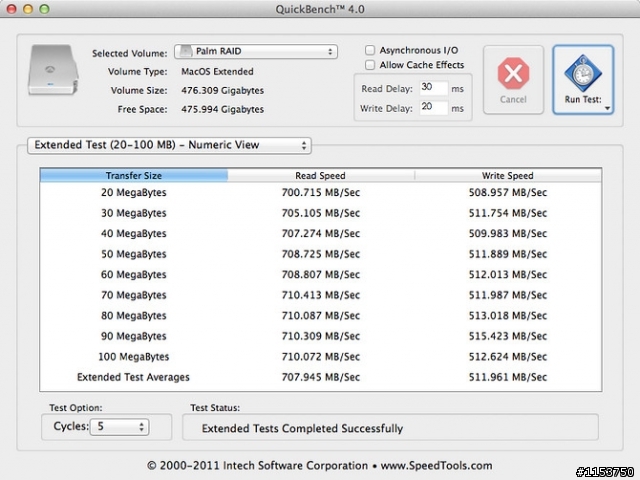640x480 pixels.
Task: Enable the Asynchronous I/O checkbox
Action: tap(370, 50)
